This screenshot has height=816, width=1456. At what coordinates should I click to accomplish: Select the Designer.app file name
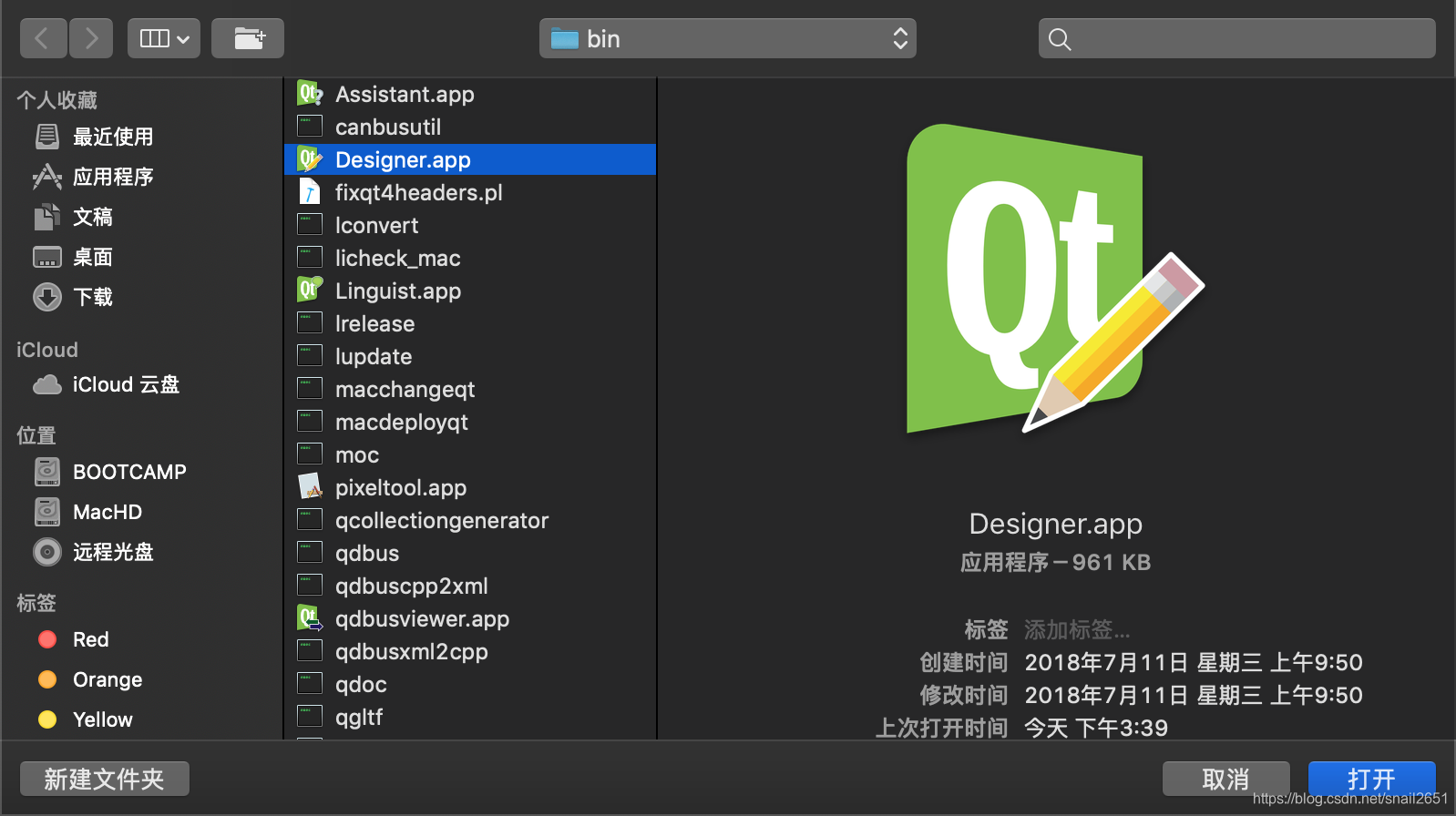pyautogui.click(x=403, y=159)
